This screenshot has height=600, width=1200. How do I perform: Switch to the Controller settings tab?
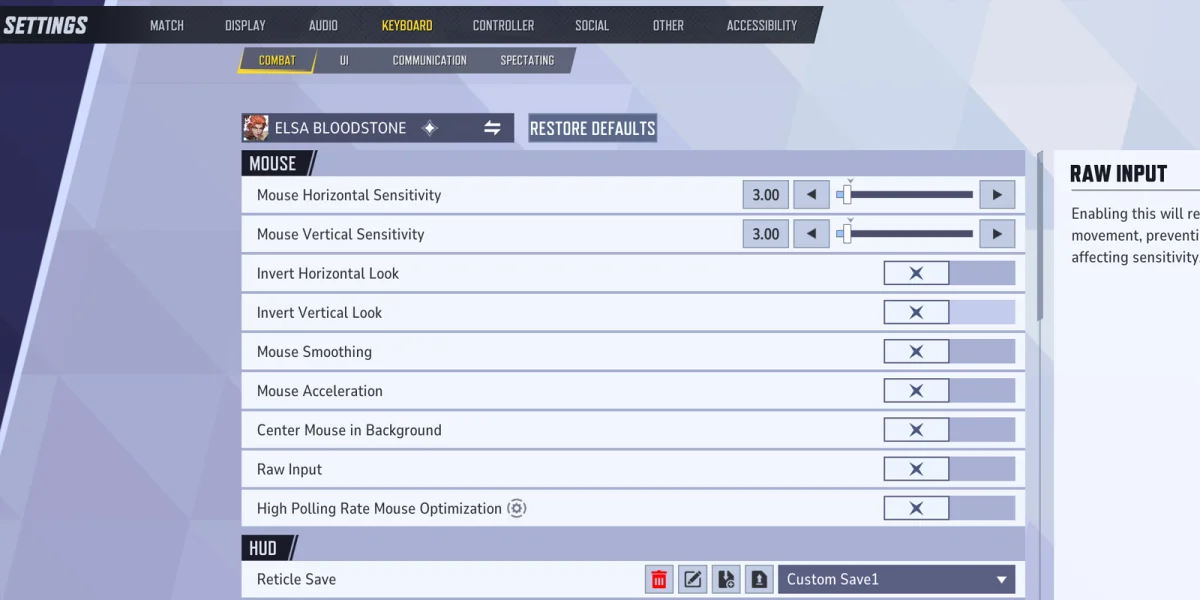[503, 25]
